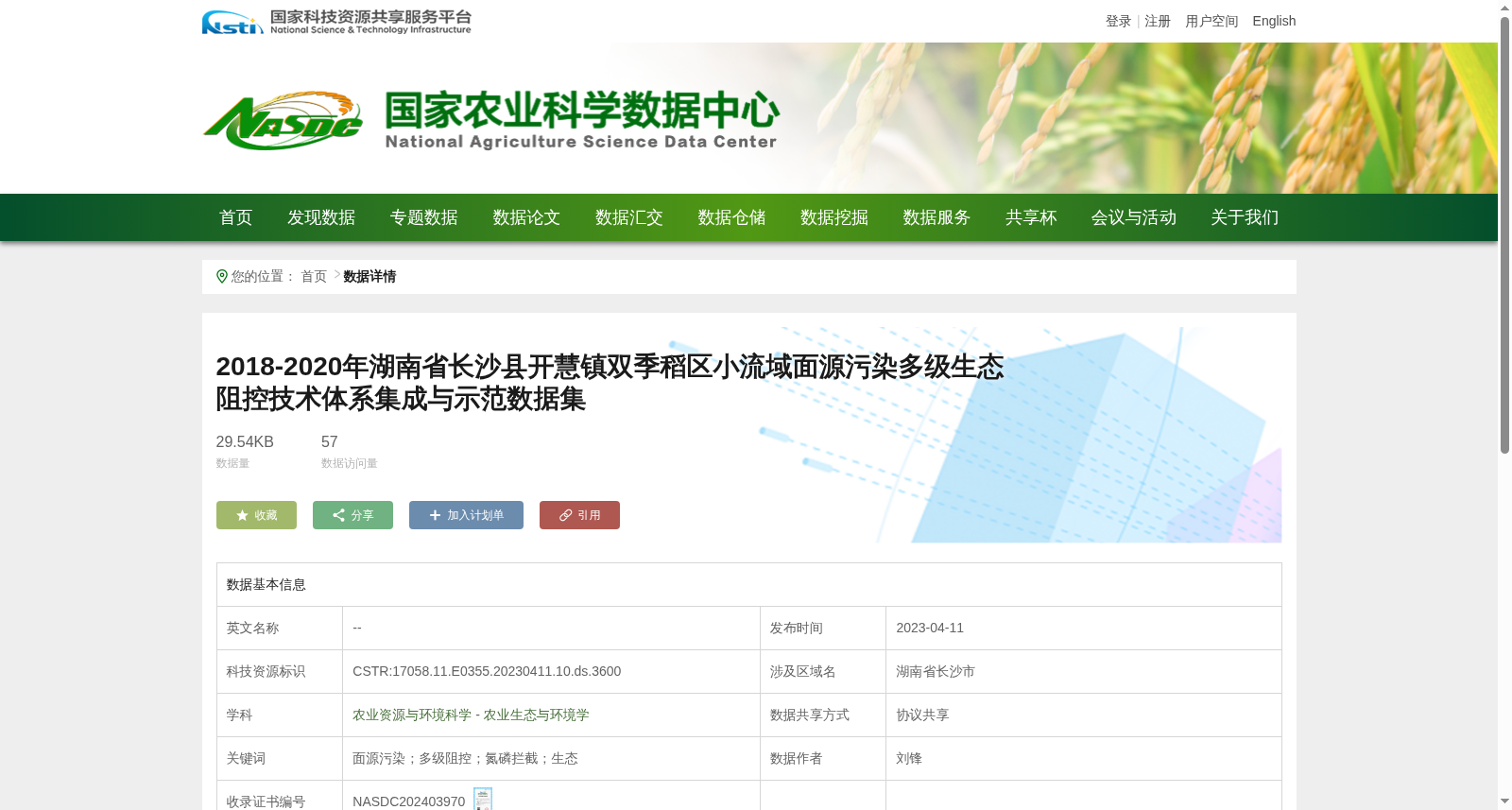Select the CSTR identifier text
Viewport: 1512px width, 810px height.
click(487, 671)
